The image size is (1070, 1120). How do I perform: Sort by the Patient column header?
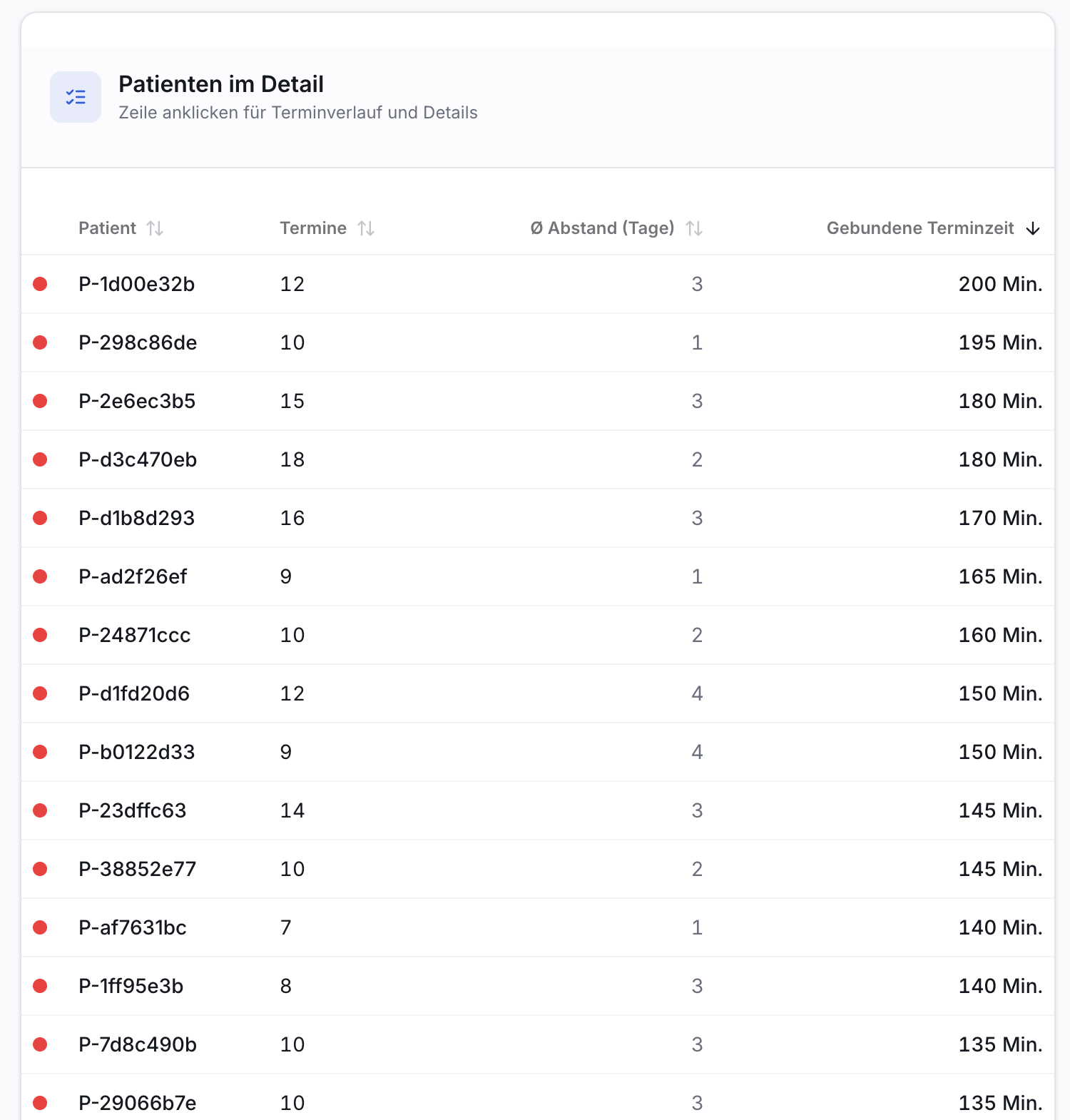tap(121, 228)
